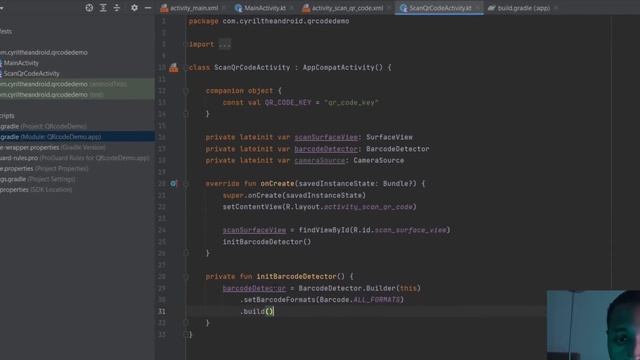The width and height of the screenshot is (640, 360).
Task: Collapse the companion object fold marker
Action: point(186,91)
